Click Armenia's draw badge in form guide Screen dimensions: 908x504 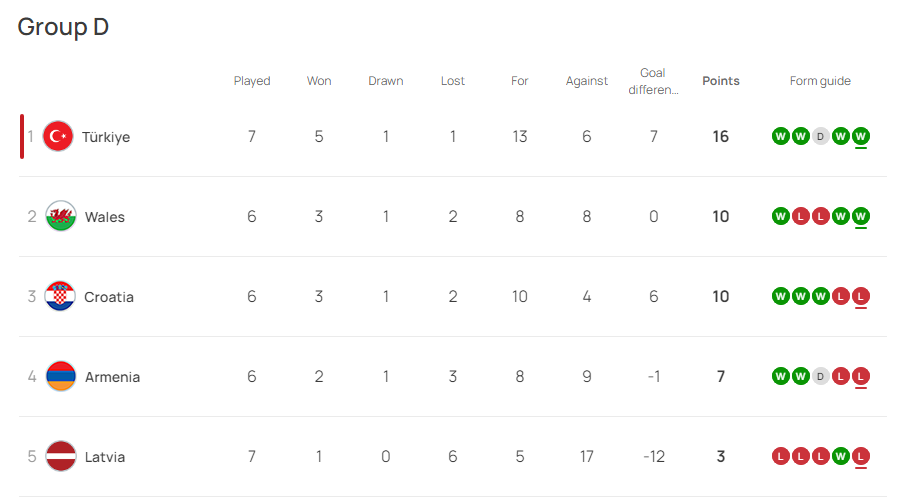point(820,376)
